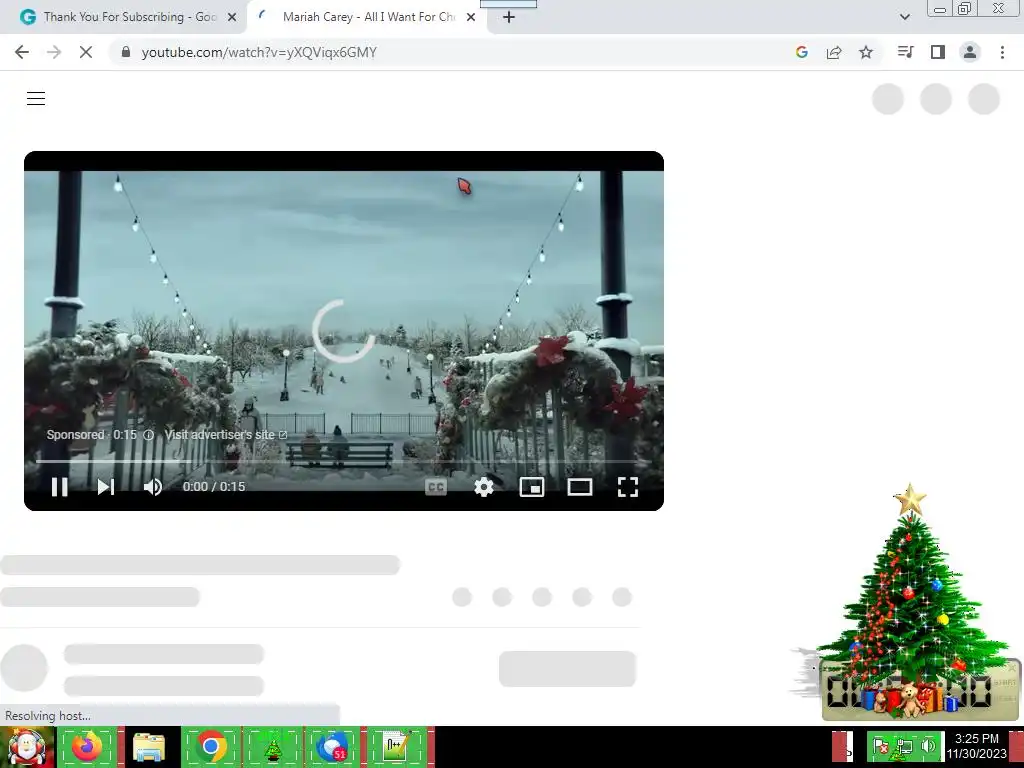
Task: Click video timestamp 0:00 / 0:15
Action: [214, 487]
